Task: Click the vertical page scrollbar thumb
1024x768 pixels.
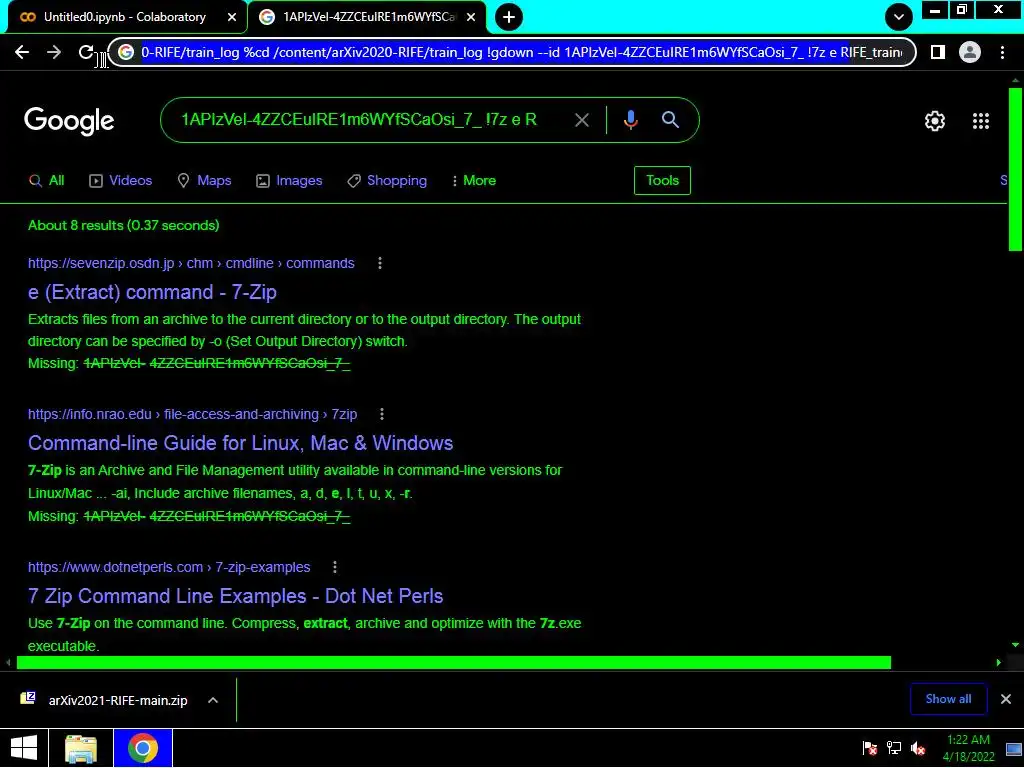Action: pos(1015,168)
